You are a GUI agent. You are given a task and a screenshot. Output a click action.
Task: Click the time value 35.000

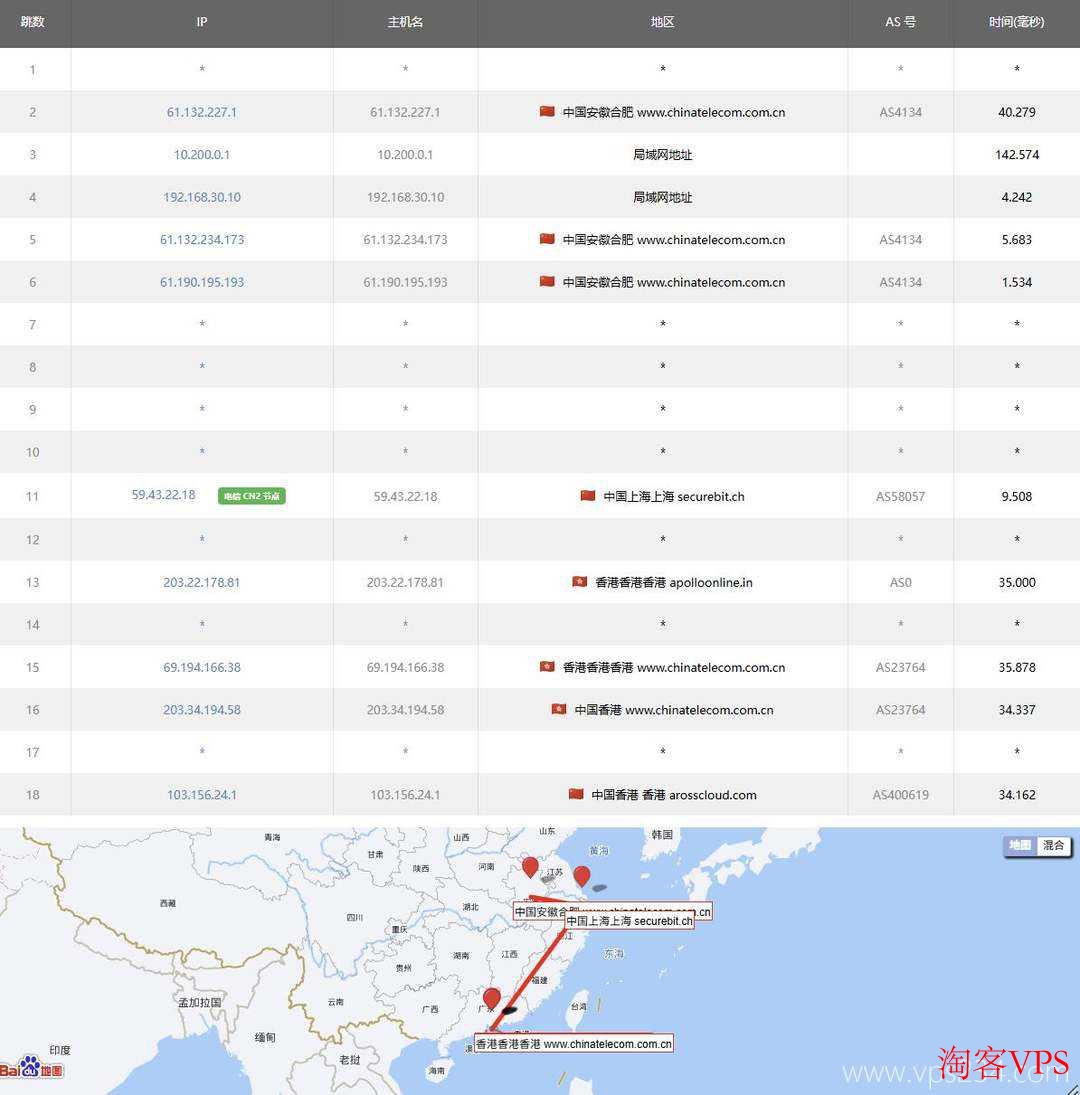pyautogui.click(x=1016, y=582)
